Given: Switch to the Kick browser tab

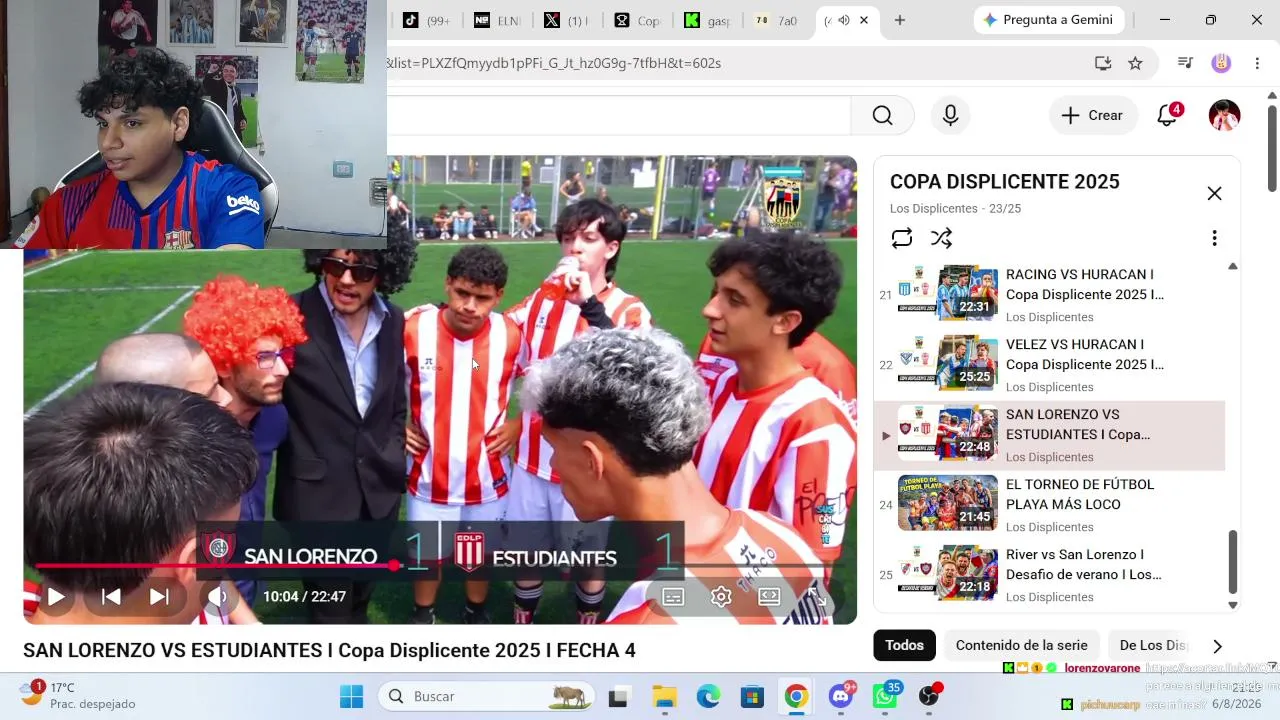Looking at the screenshot, I should pos(707,20).
